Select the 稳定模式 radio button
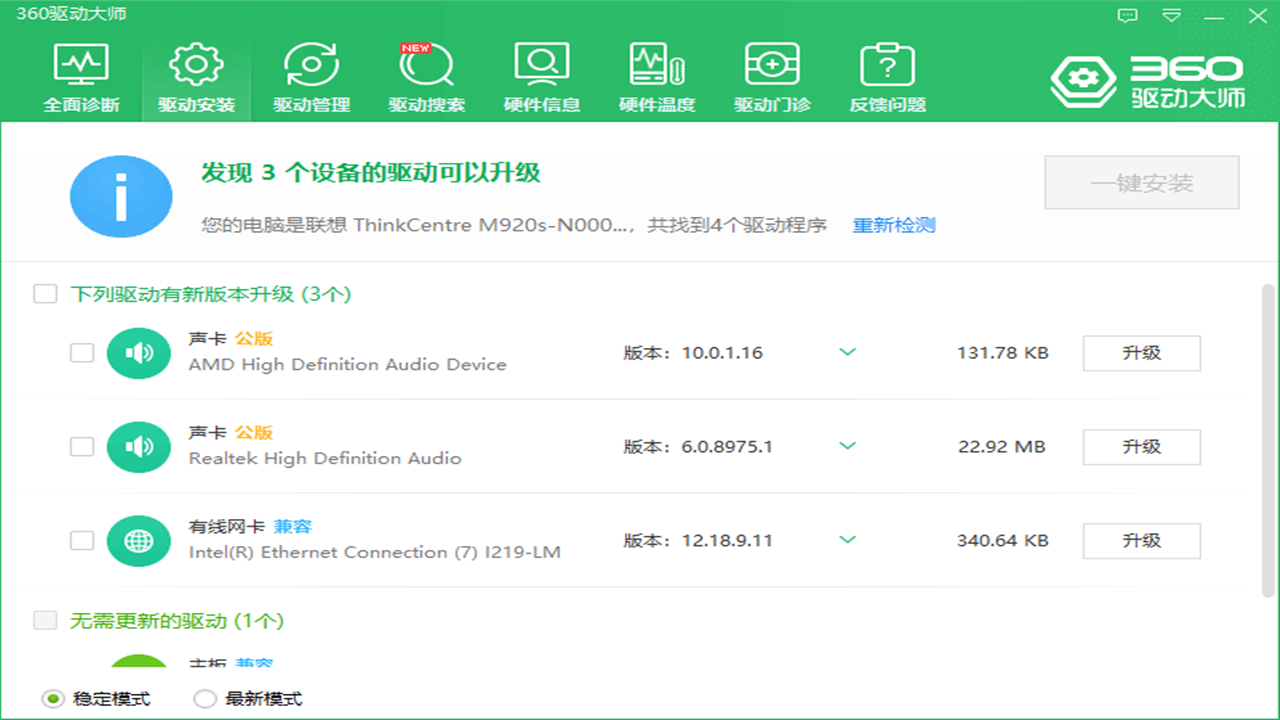 click(53, 699)
